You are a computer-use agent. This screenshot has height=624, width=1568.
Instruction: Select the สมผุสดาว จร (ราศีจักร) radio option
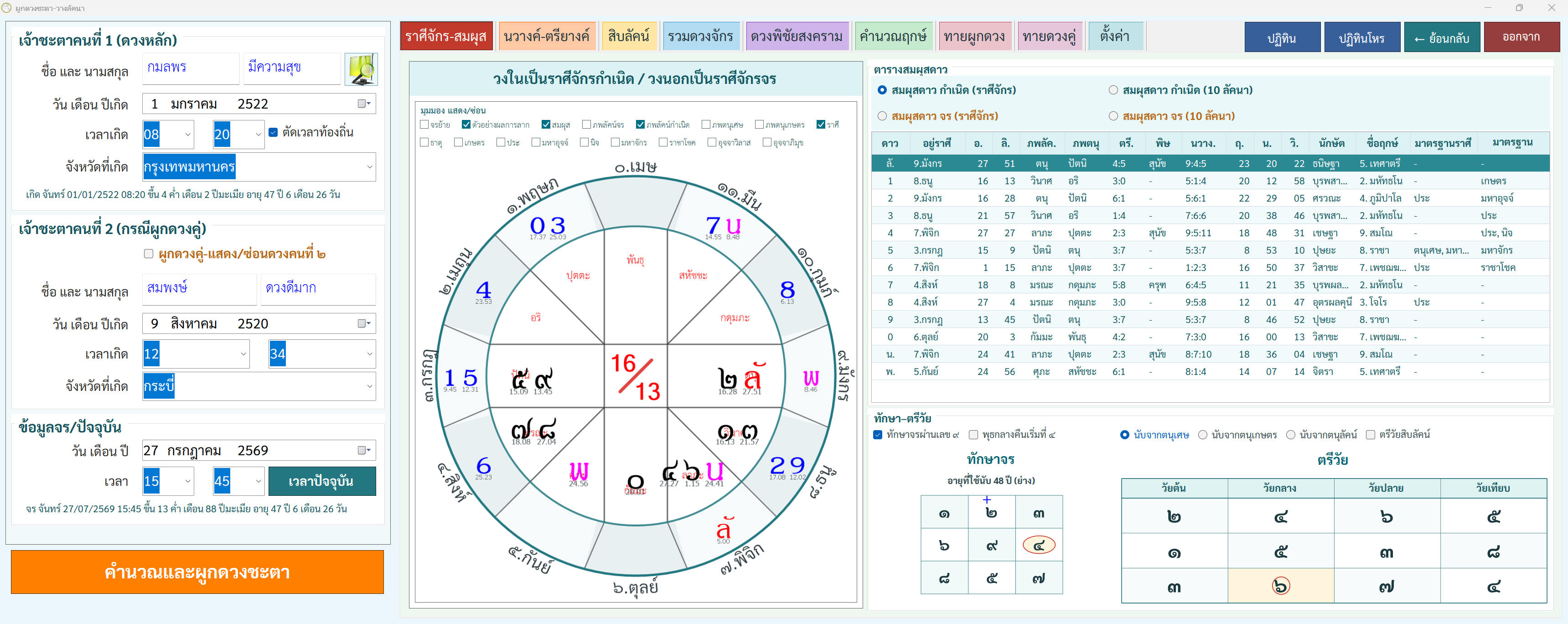(882, 116)
